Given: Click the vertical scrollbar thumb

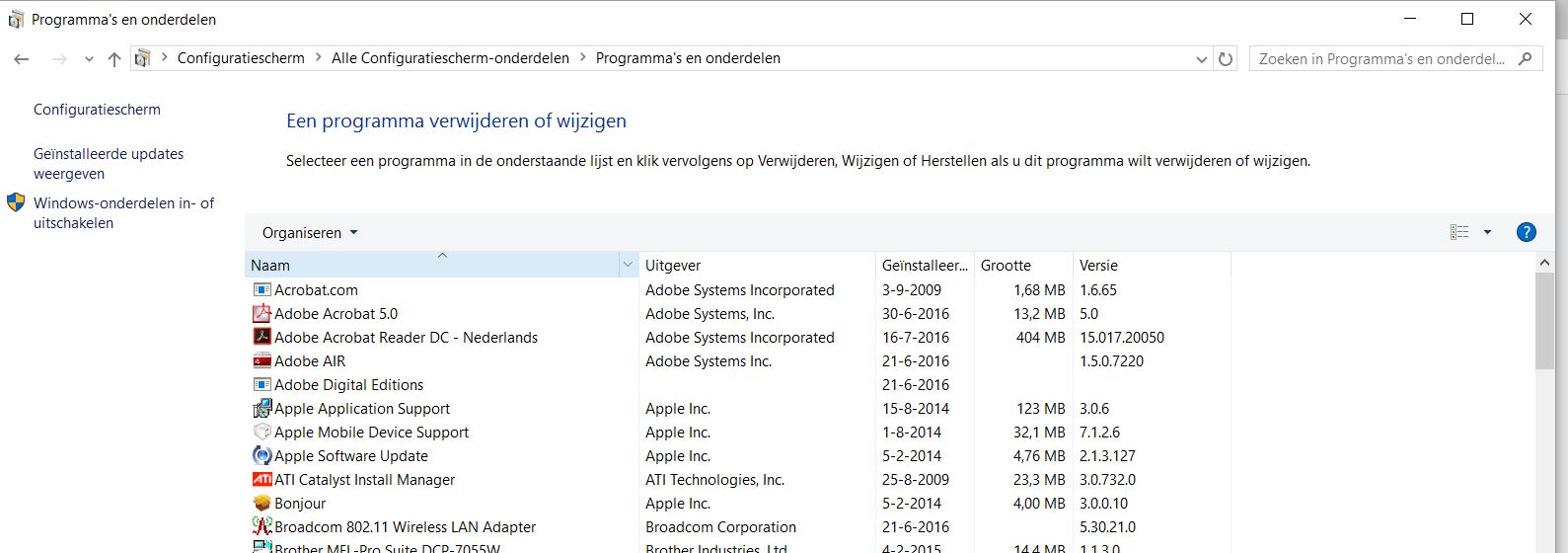Looking at the screenshot, I should 1544,321.
